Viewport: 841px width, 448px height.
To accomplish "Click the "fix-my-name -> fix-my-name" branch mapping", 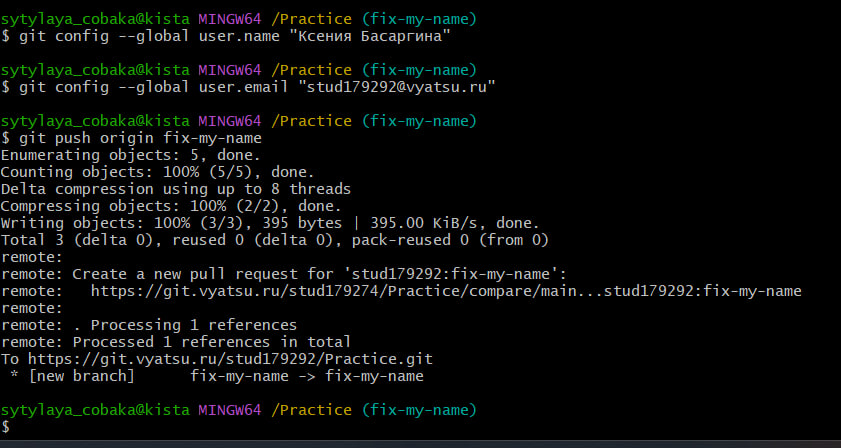I will pyautogui.click(x=306, y=376).
